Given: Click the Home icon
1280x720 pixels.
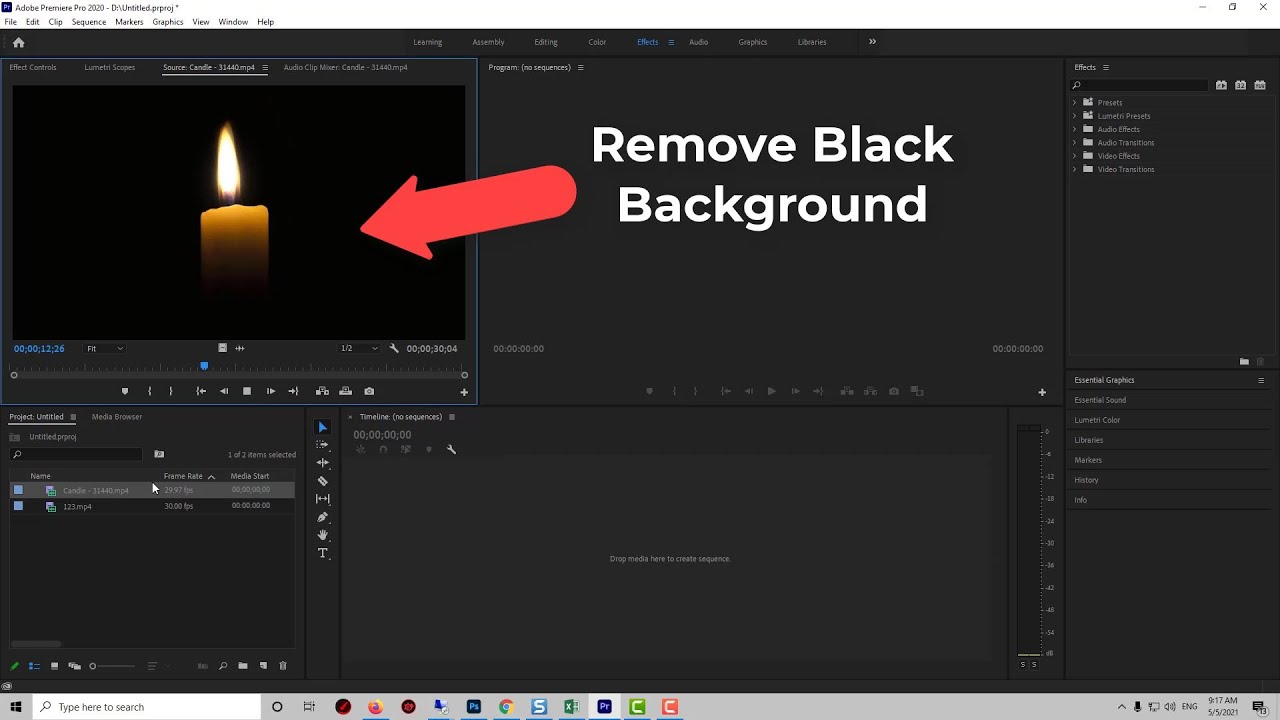Looking at the screenshot, I should (x=18, y=42).
